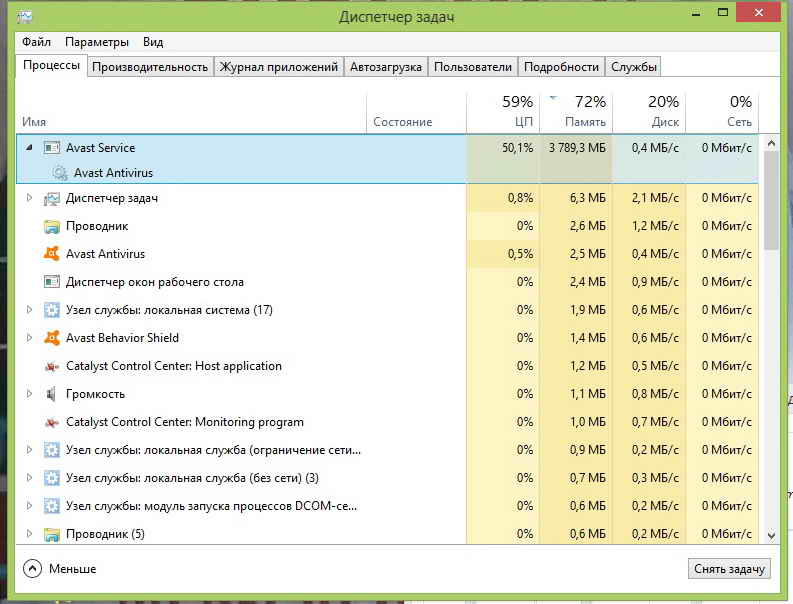Select the Процессы tab
Image resolution: width=793 pixels, height=604 pixels.
coord(51,66)
